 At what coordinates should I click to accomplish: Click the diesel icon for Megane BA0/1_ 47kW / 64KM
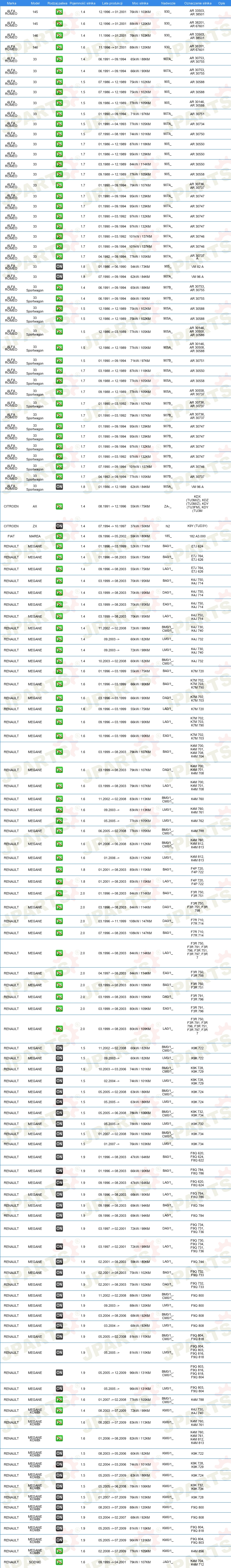point(59,1157)
